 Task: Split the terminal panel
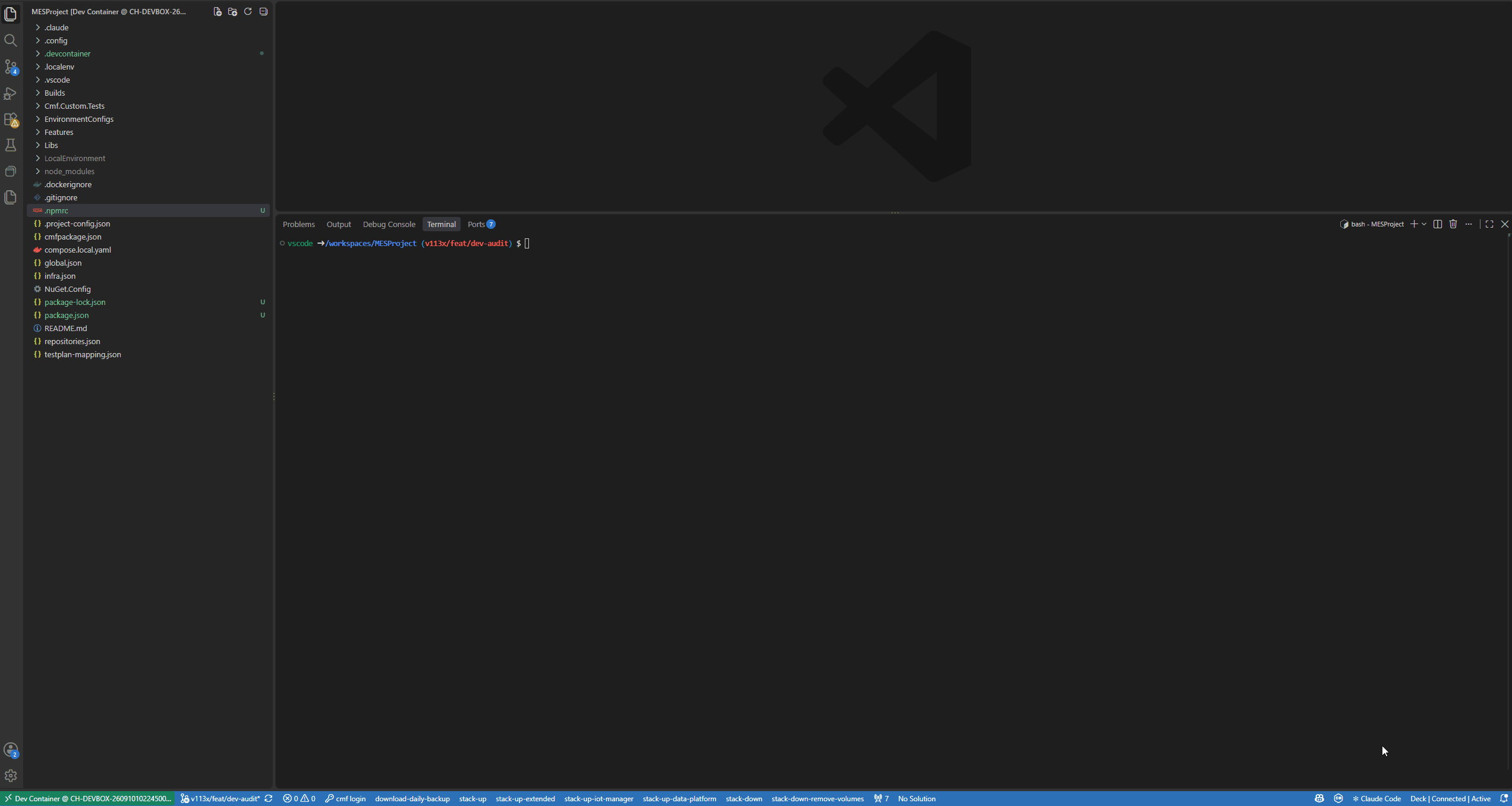click(x=1438, y=224)
